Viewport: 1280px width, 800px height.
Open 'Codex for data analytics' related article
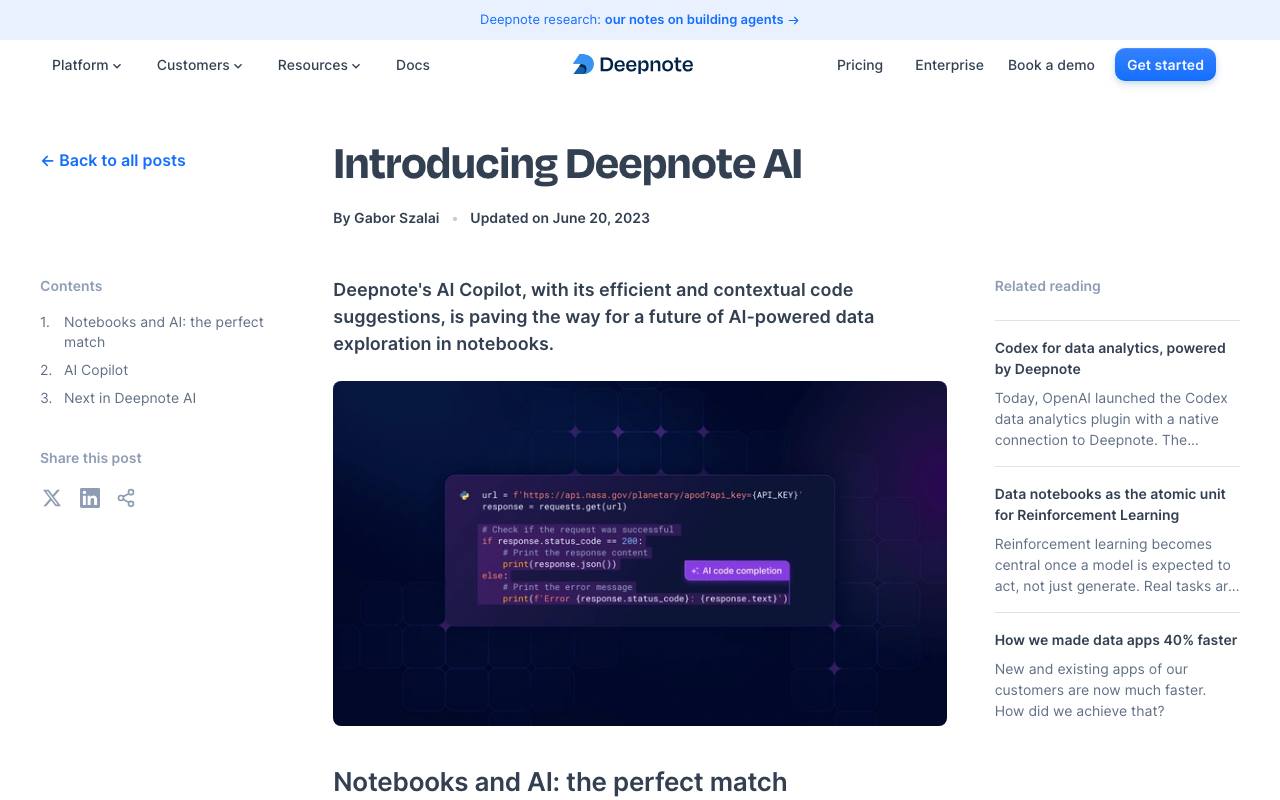pos(1110,358)
